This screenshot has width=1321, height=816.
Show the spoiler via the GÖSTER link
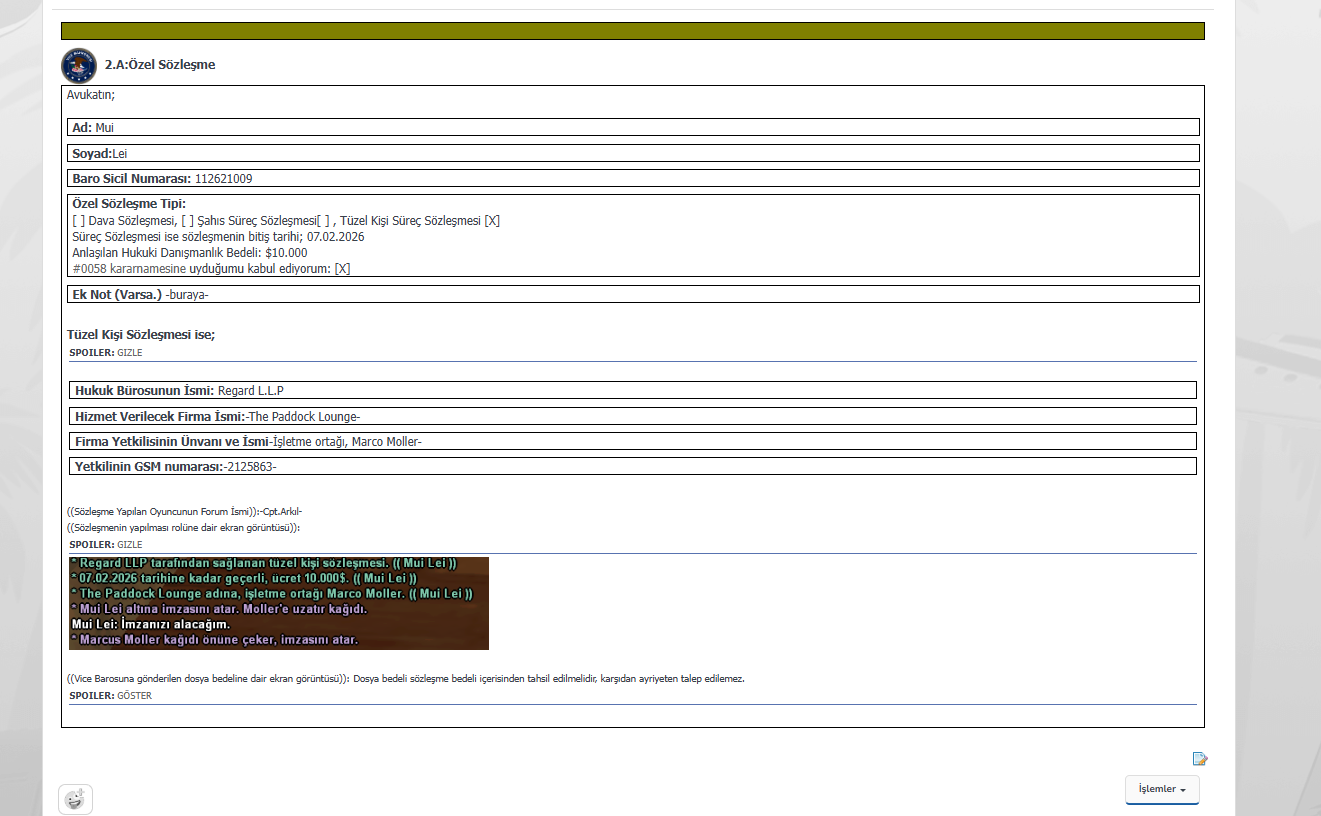click(x=135, y=696)
